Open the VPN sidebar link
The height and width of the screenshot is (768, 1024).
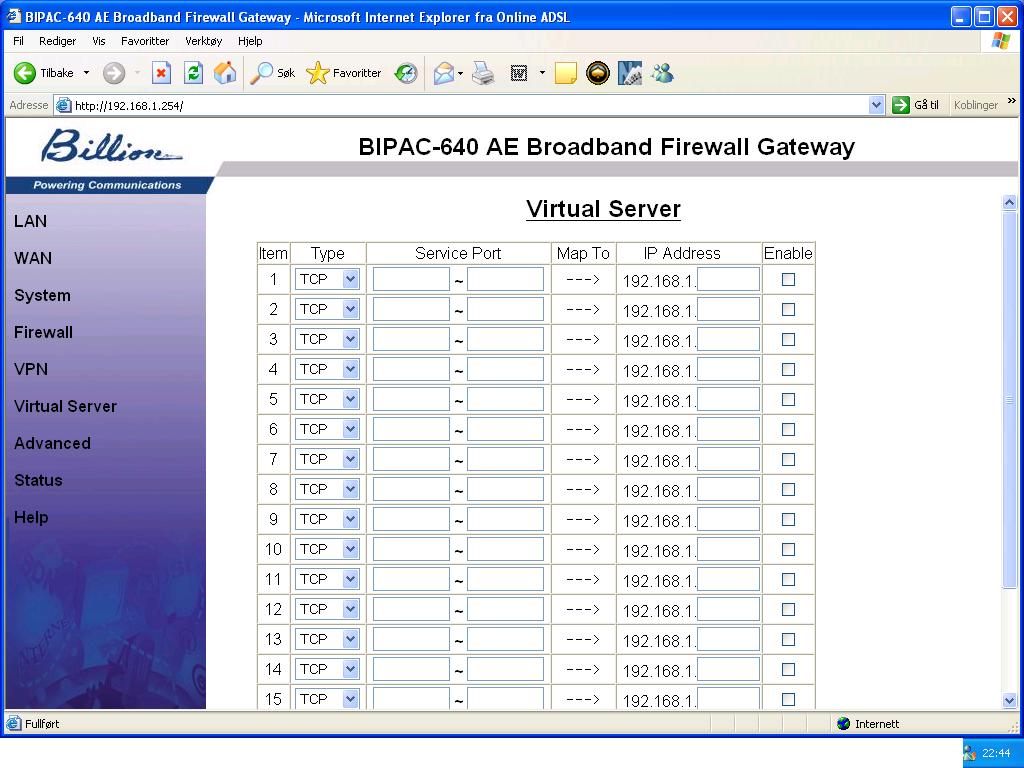(31, 370)
